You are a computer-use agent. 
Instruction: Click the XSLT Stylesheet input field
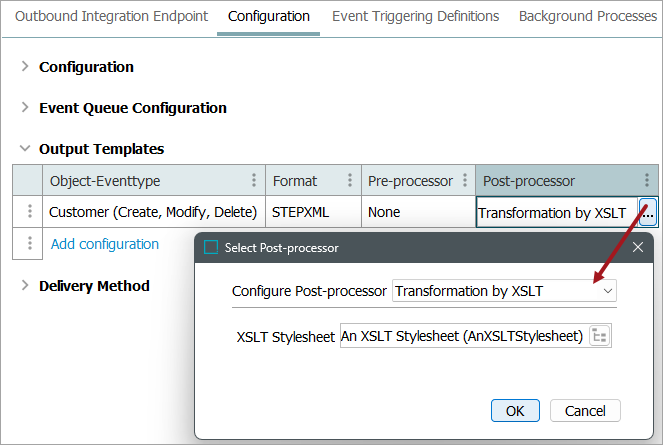click(463, 337)
